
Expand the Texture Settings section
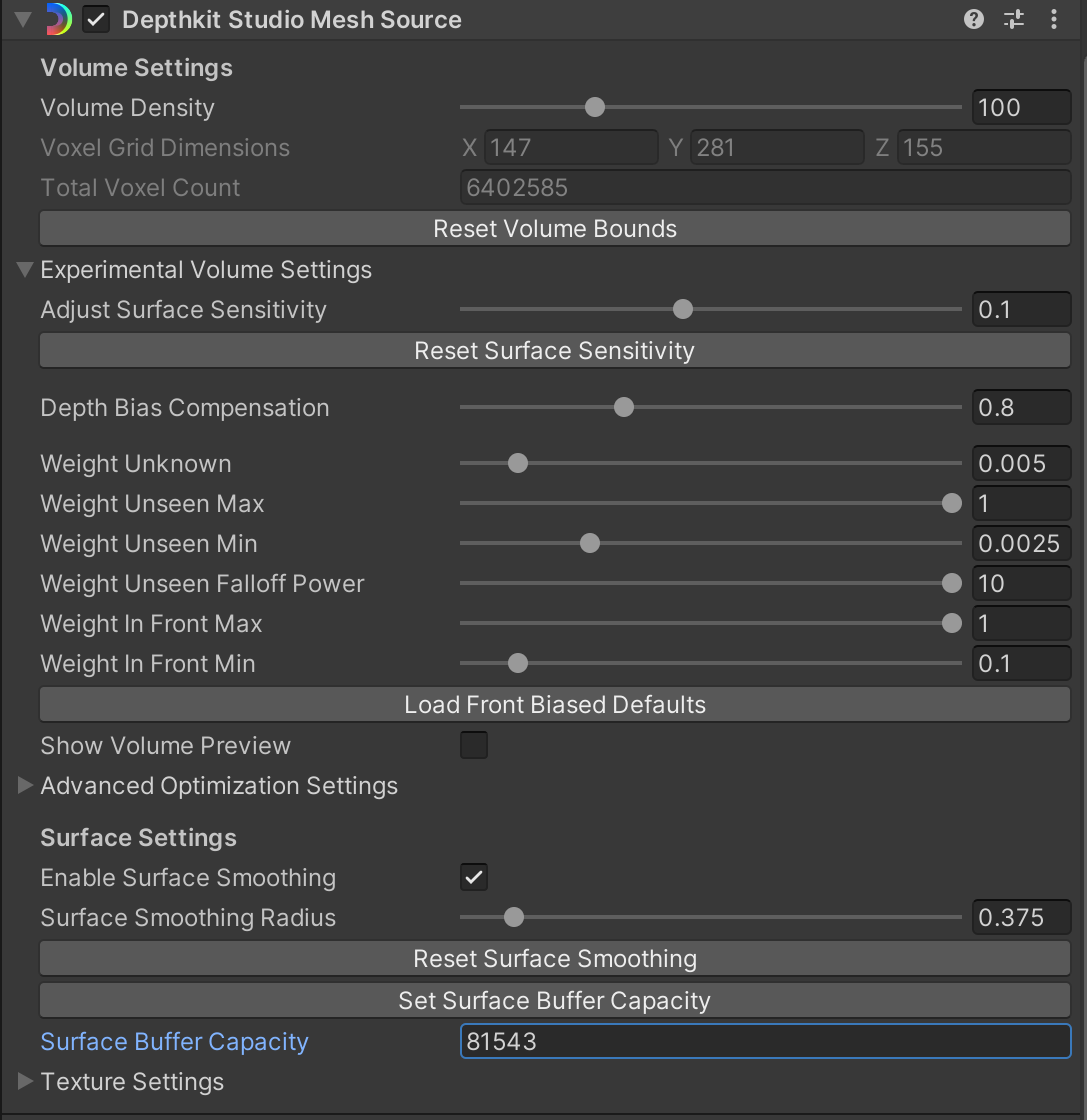[25, 1081]
